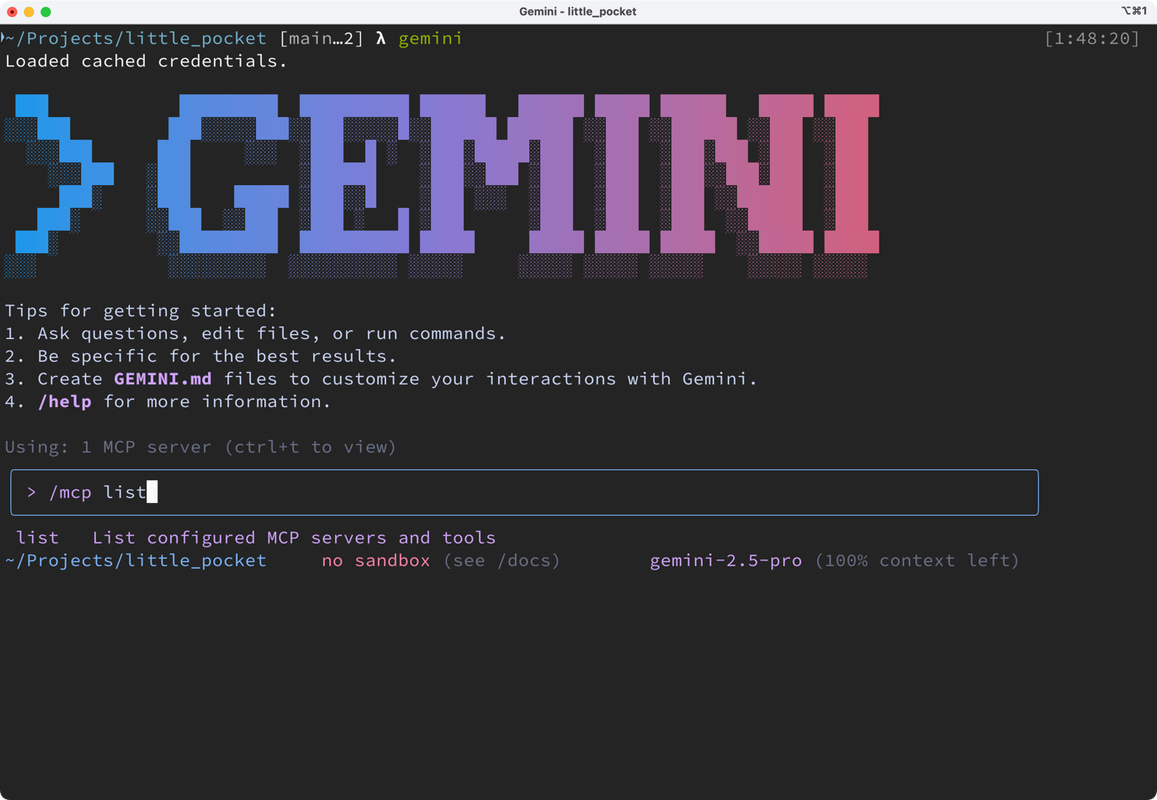Maximize the window with green button
The width and height of the screenshot is (1157, 800).
(x=46, y=12)
